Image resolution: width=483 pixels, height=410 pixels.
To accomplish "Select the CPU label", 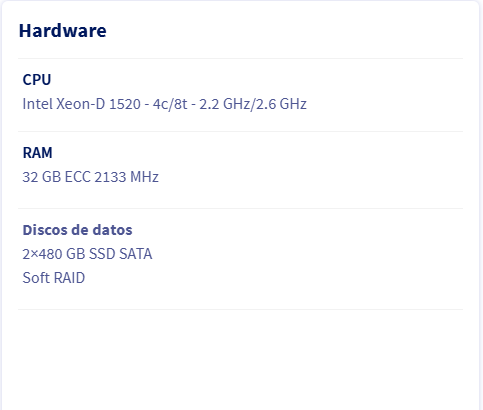I will coord(37,80).
